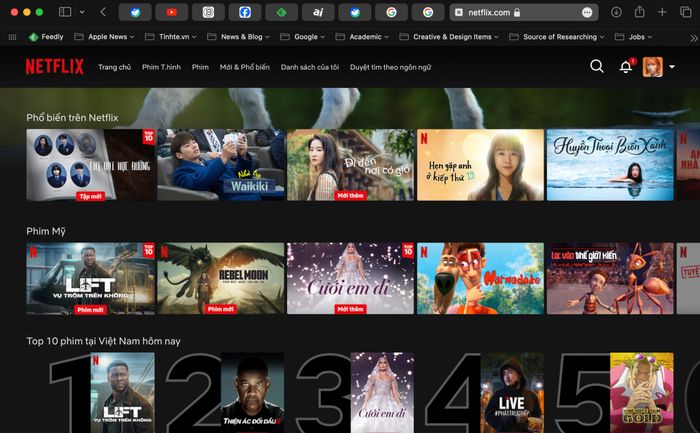The width and height of the screenshot is (700, 433).
Task: Switch to the first Twitter bird tab
Action: [135, 12]
